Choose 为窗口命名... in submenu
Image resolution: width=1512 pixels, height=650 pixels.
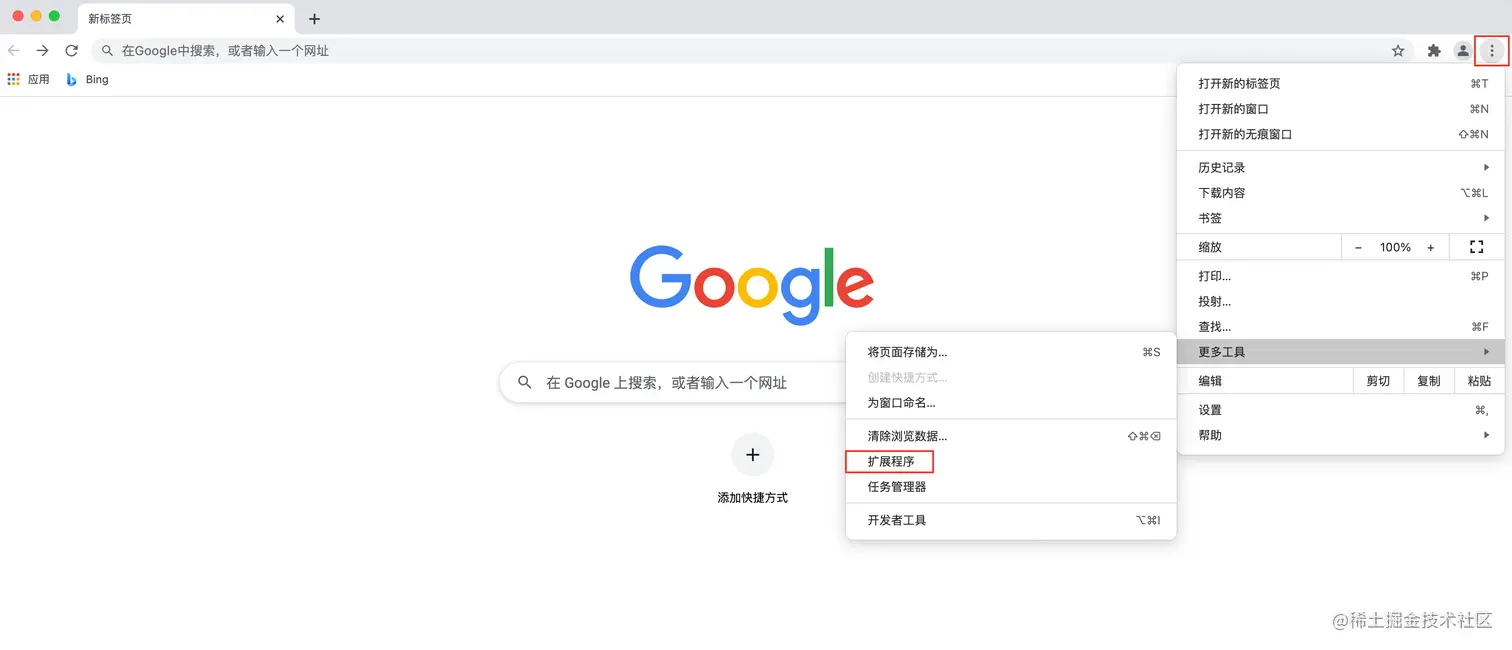[1011, 403]
